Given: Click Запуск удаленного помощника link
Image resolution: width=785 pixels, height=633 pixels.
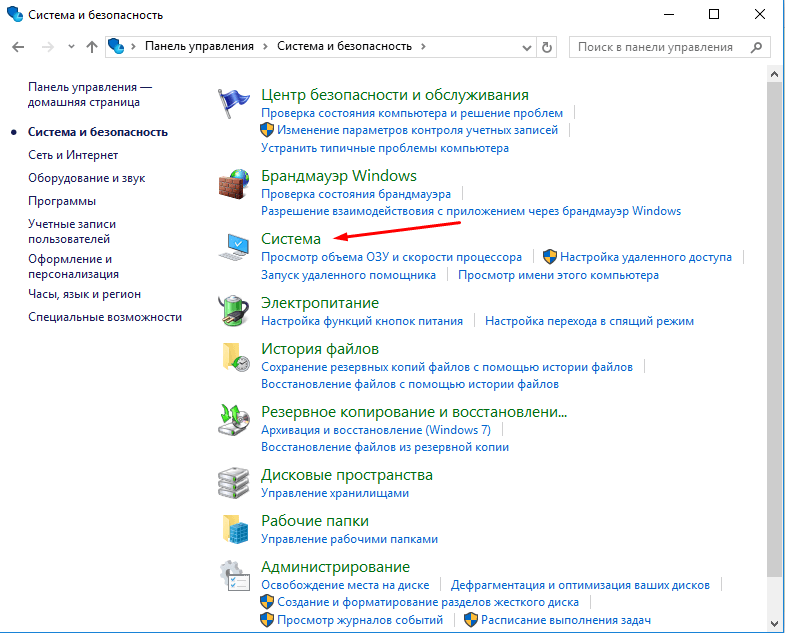Looking at the screenshot, I should (348, 275).
